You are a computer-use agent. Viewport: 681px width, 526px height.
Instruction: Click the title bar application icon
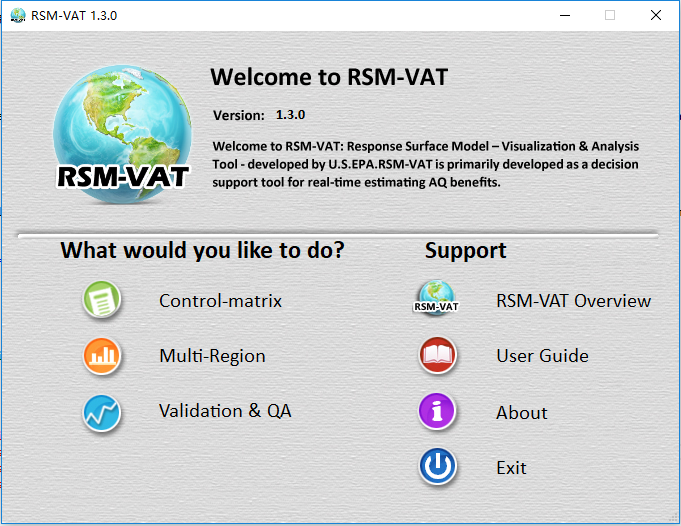(18, 15)
